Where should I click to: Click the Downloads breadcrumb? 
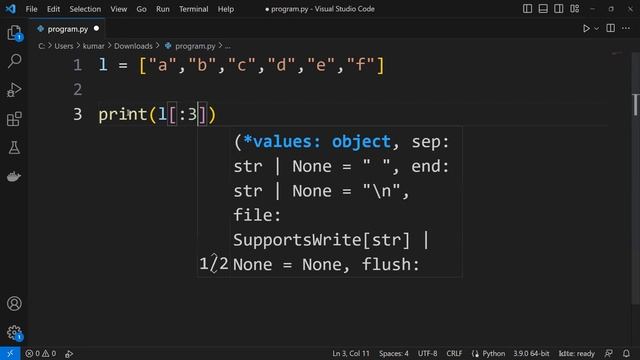[x=133, y=46]
